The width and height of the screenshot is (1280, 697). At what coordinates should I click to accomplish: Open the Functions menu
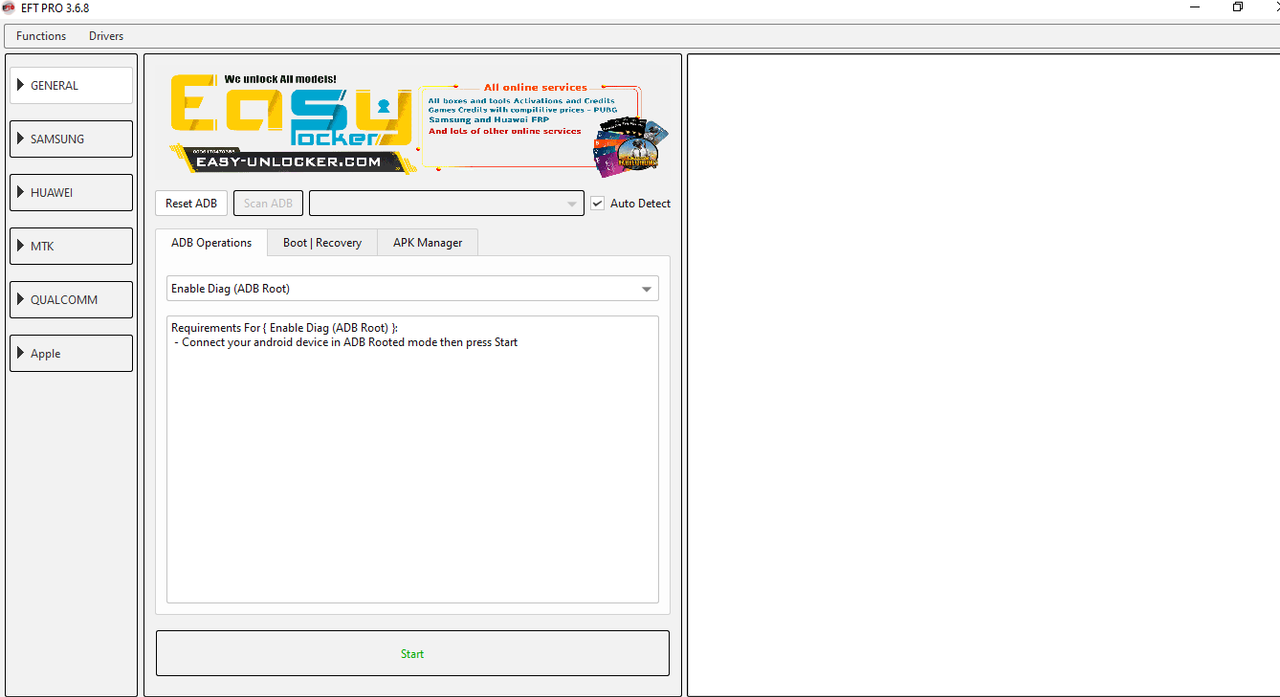point(41,36)
